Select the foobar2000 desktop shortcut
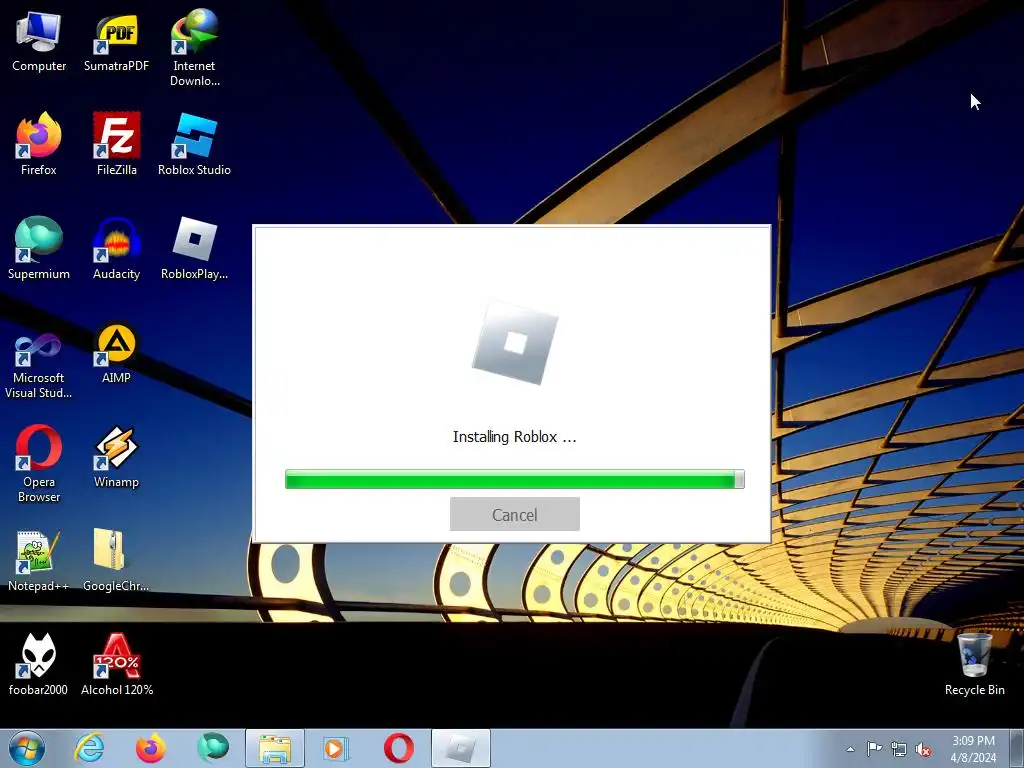 39,664
